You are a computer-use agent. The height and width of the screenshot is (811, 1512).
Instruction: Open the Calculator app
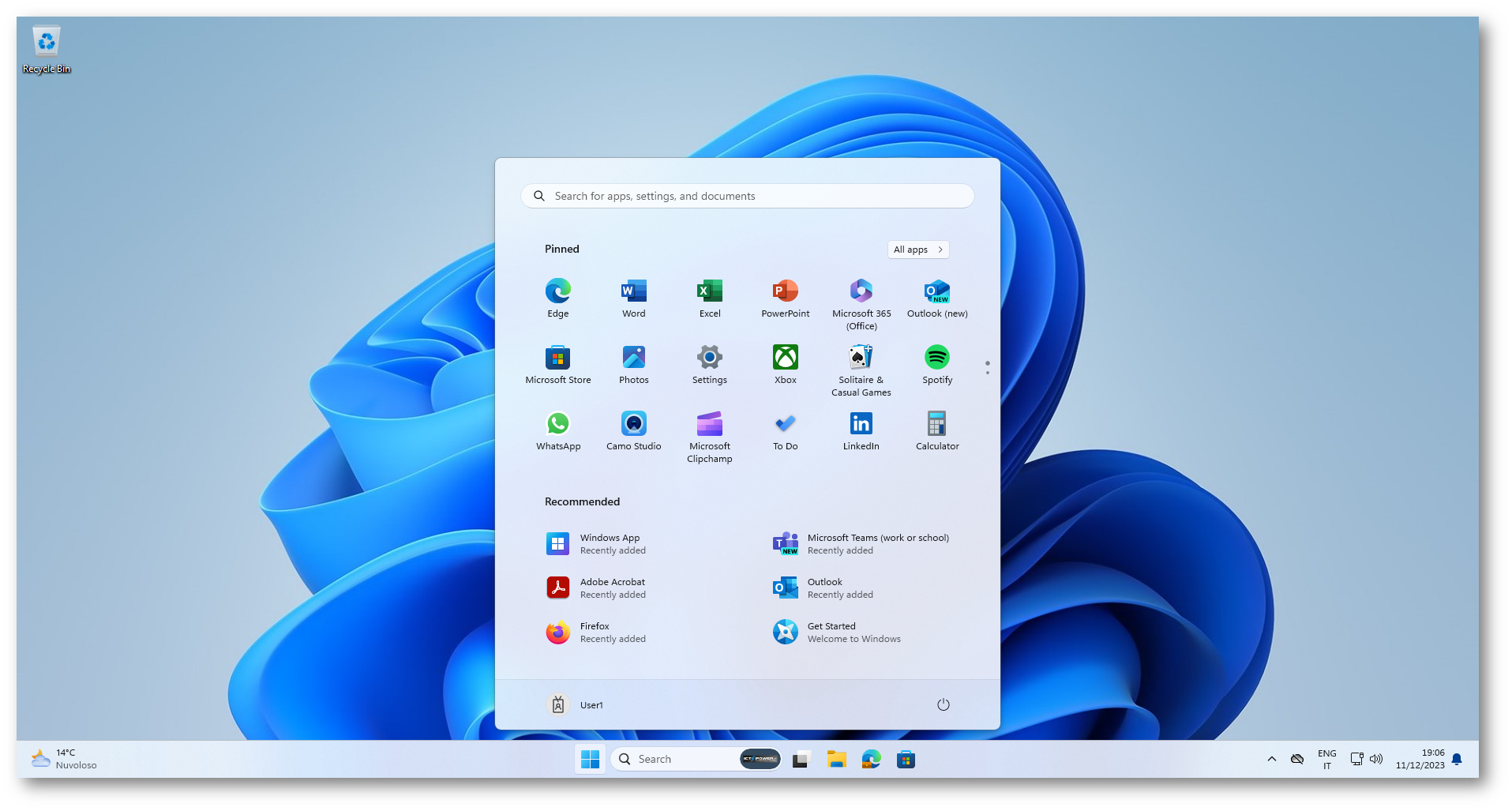(x=937, y=430)
